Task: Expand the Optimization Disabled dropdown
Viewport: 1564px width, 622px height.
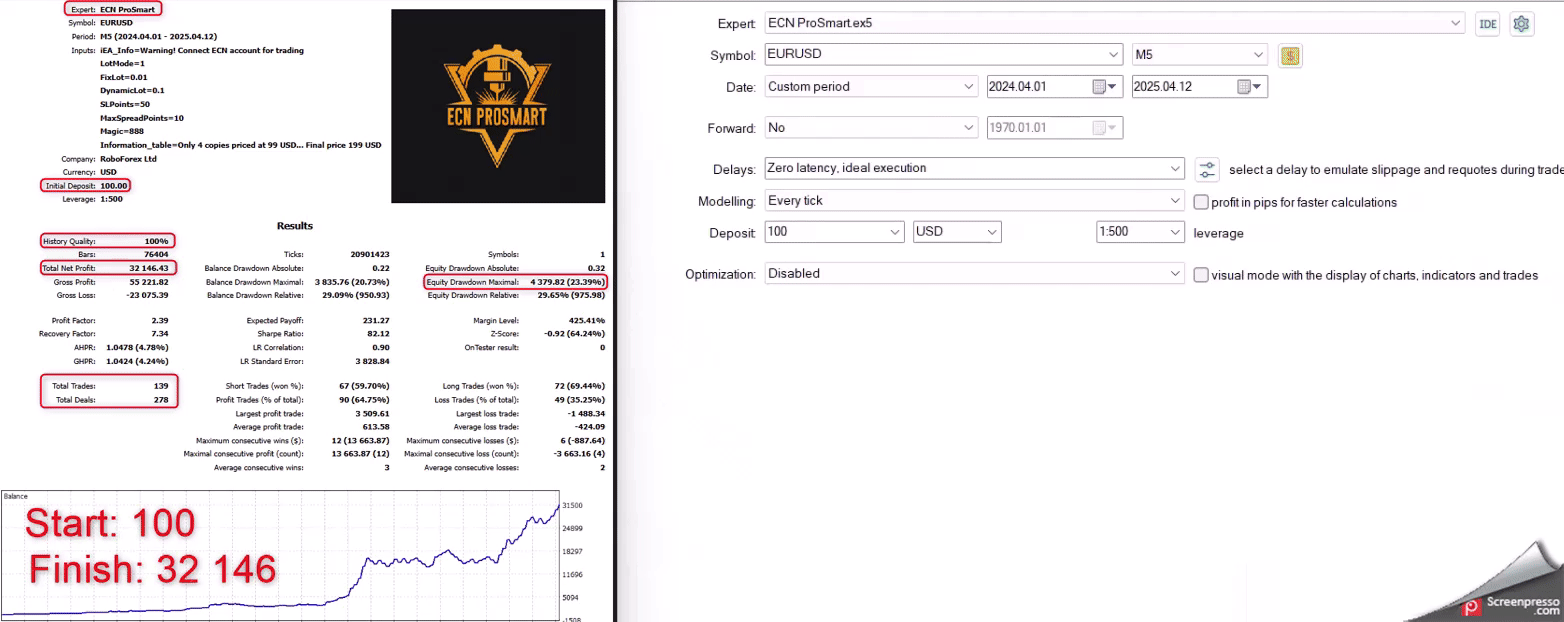Action: (1176, 274)
